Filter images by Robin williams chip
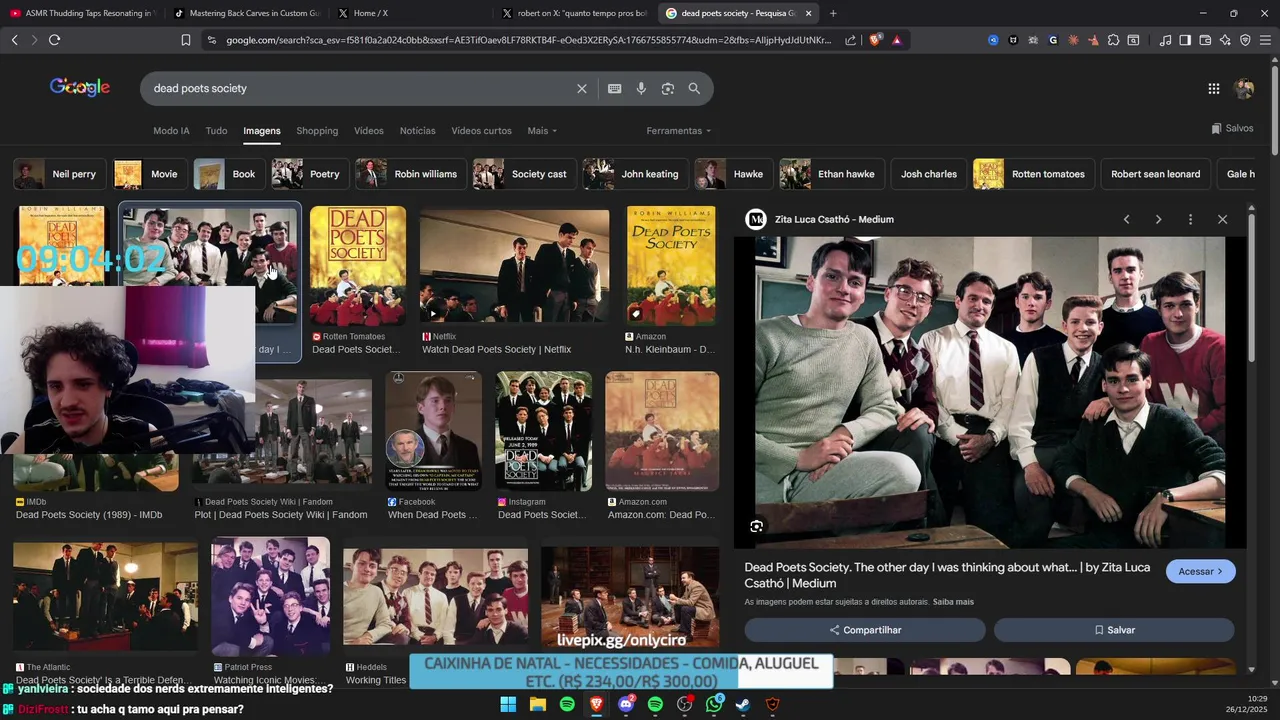1280x720 pixels. click(411, 174)
